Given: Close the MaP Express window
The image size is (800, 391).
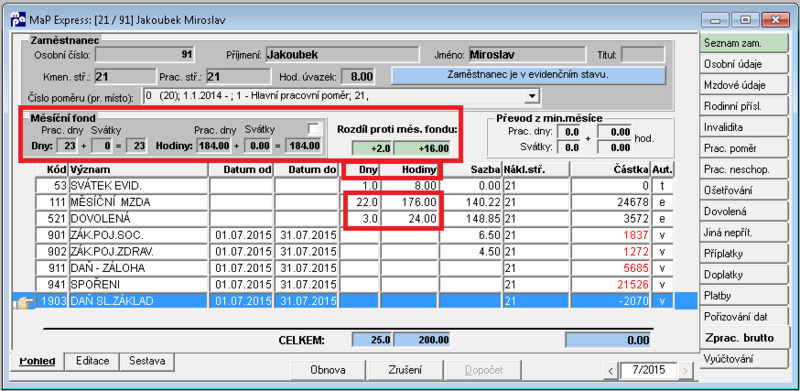Looking at the screenshot, I should click(x=776, y=20).
